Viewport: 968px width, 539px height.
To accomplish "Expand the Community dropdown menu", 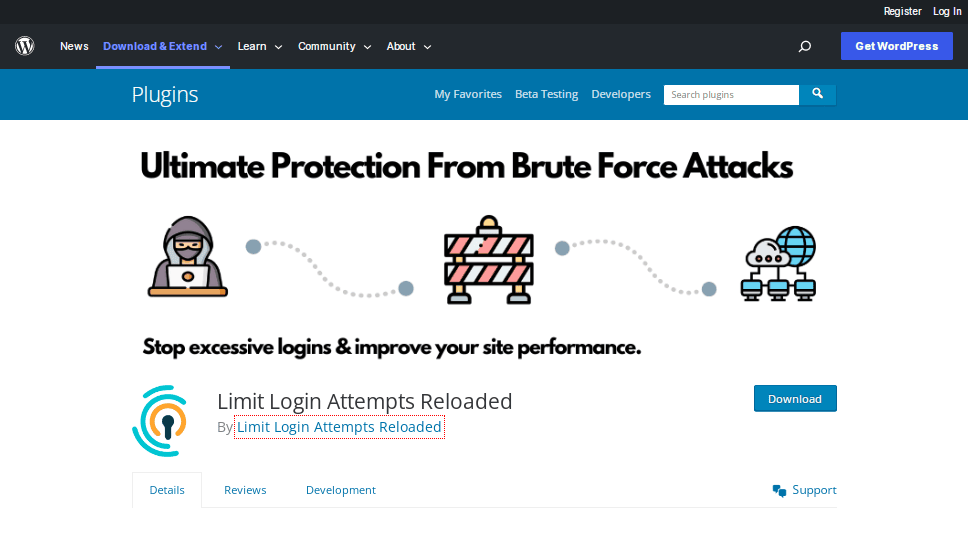I will 335,46.
